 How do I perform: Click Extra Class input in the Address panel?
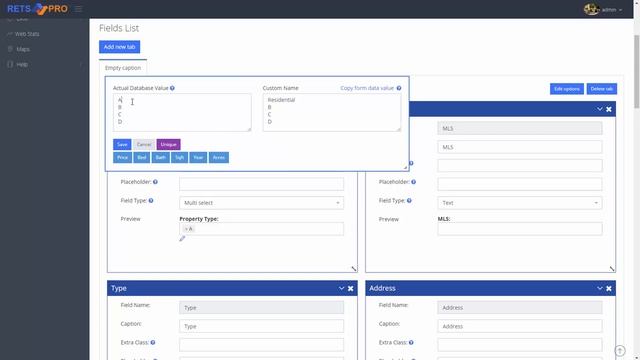[520, 345]
